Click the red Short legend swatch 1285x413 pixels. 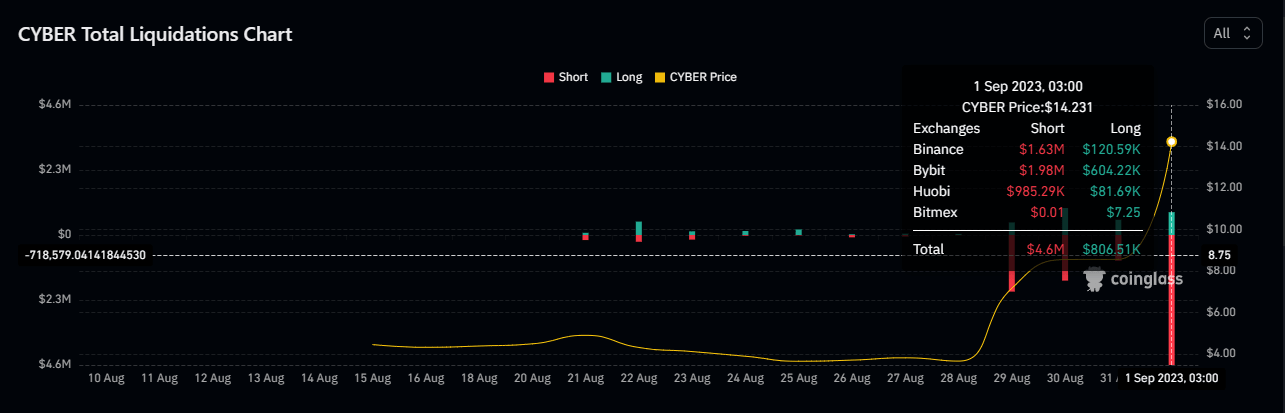click(548, 77)
